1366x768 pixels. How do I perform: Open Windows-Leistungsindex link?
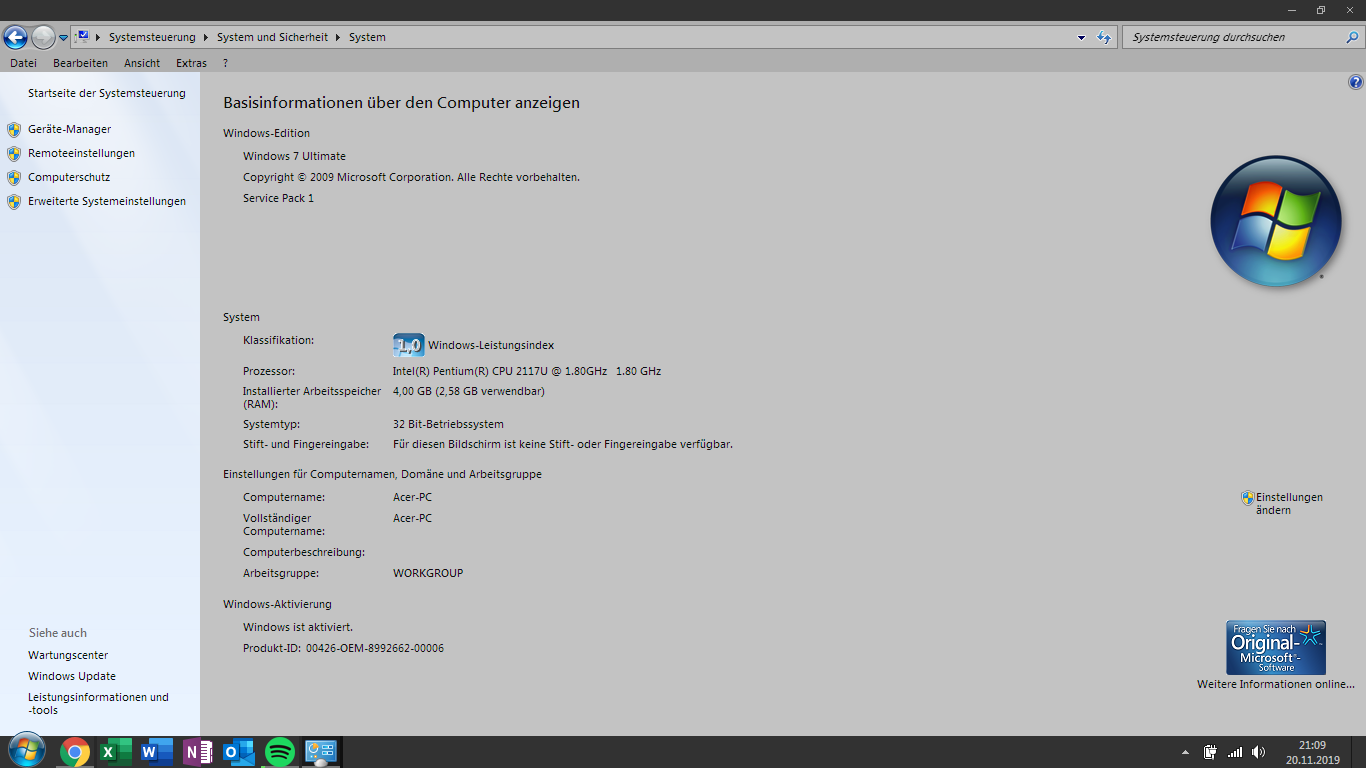pyautogui.click(x=491, y=345)
